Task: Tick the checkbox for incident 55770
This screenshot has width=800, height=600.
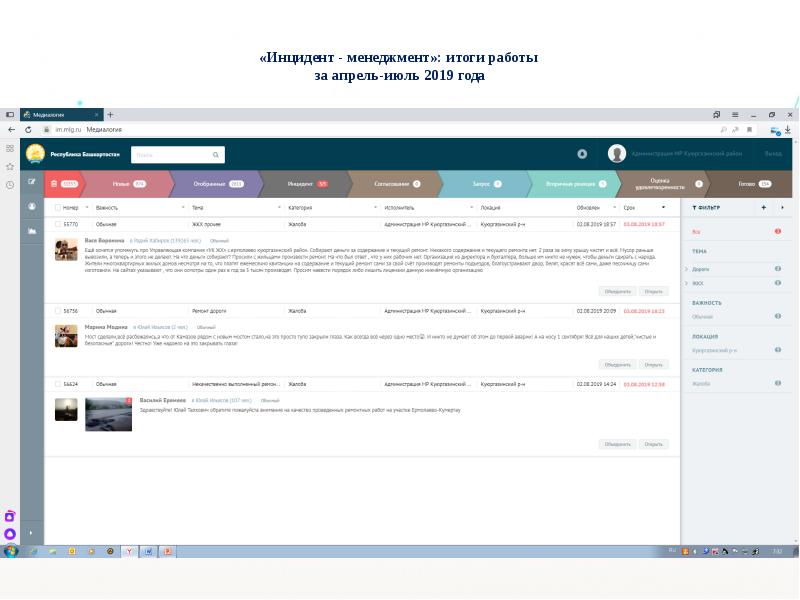Action: point(58,225)
